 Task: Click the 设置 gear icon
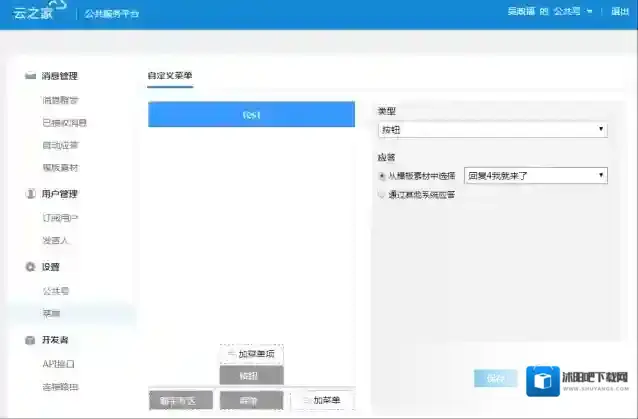click(x=30, y=267)
